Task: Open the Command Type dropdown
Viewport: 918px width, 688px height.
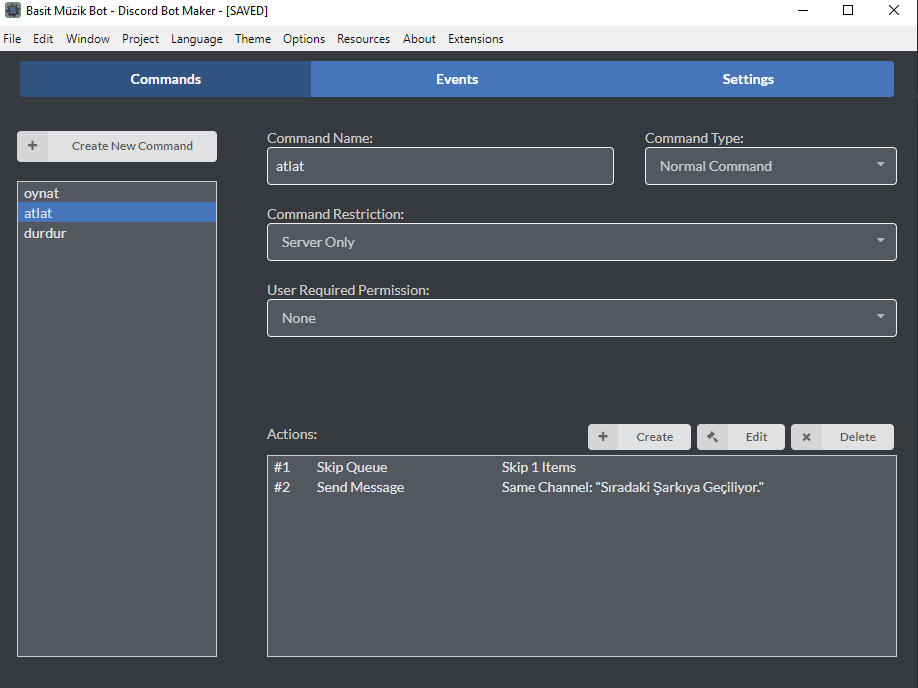Action: coord(770,166)
